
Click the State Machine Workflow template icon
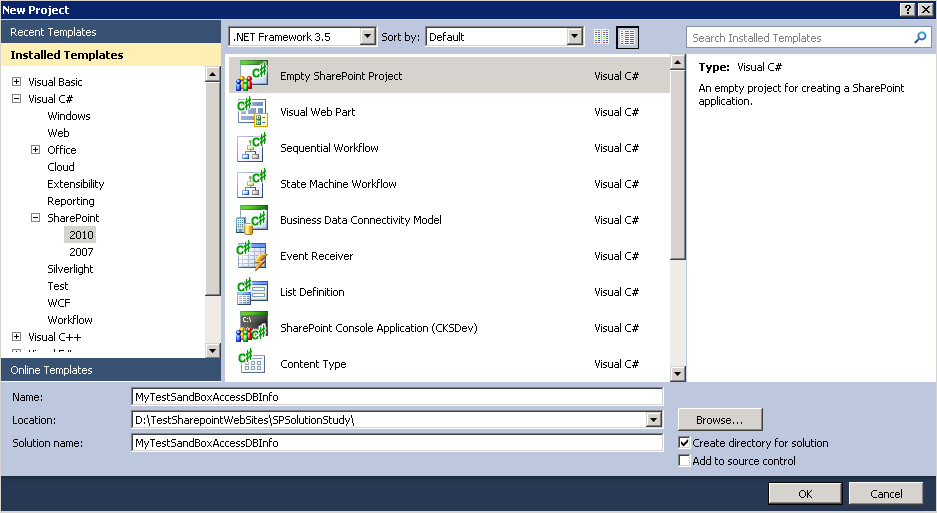252,184
